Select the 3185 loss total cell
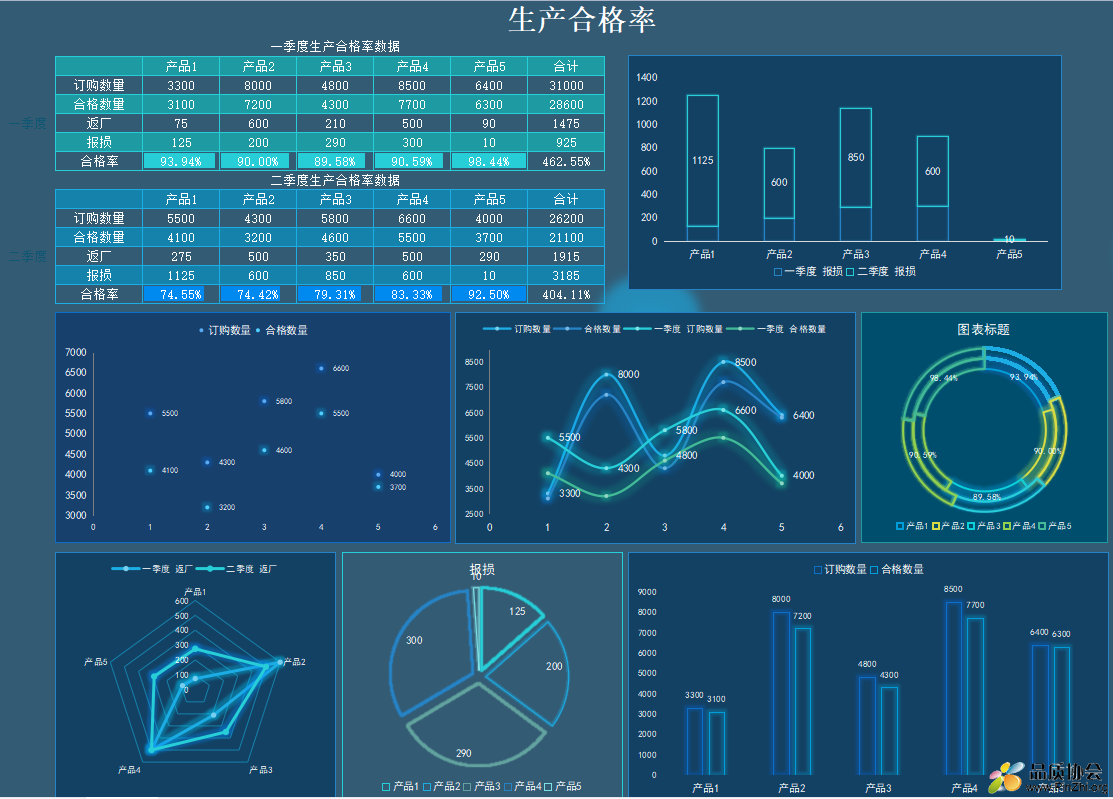Viewport: 1113px width, 799px height. pos(566,275)
